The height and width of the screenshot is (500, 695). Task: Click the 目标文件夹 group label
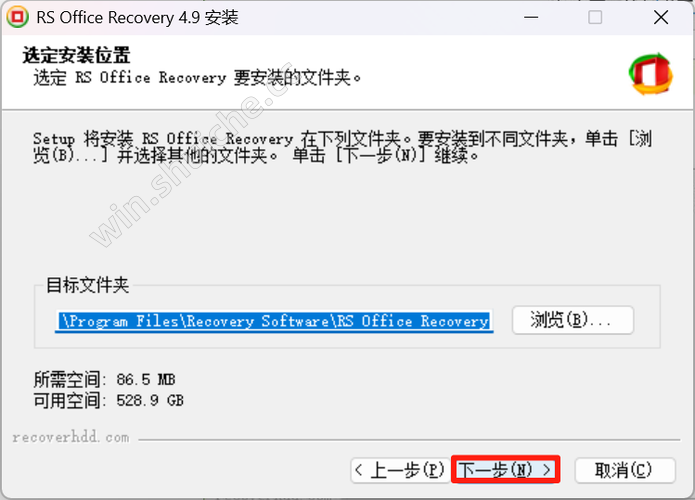pyautogui.click(x=88, y=285)
